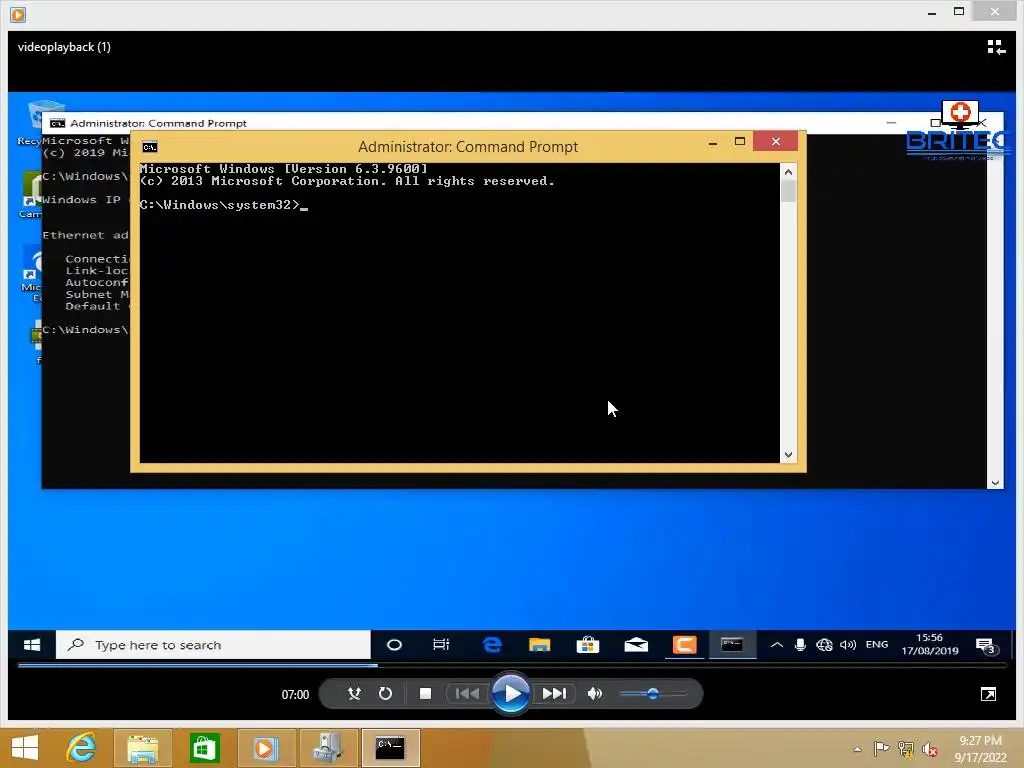This screenshot has width=1024, height=768.
Task: Select Windows Media Player on the taskbar
Action: point(266,748)
